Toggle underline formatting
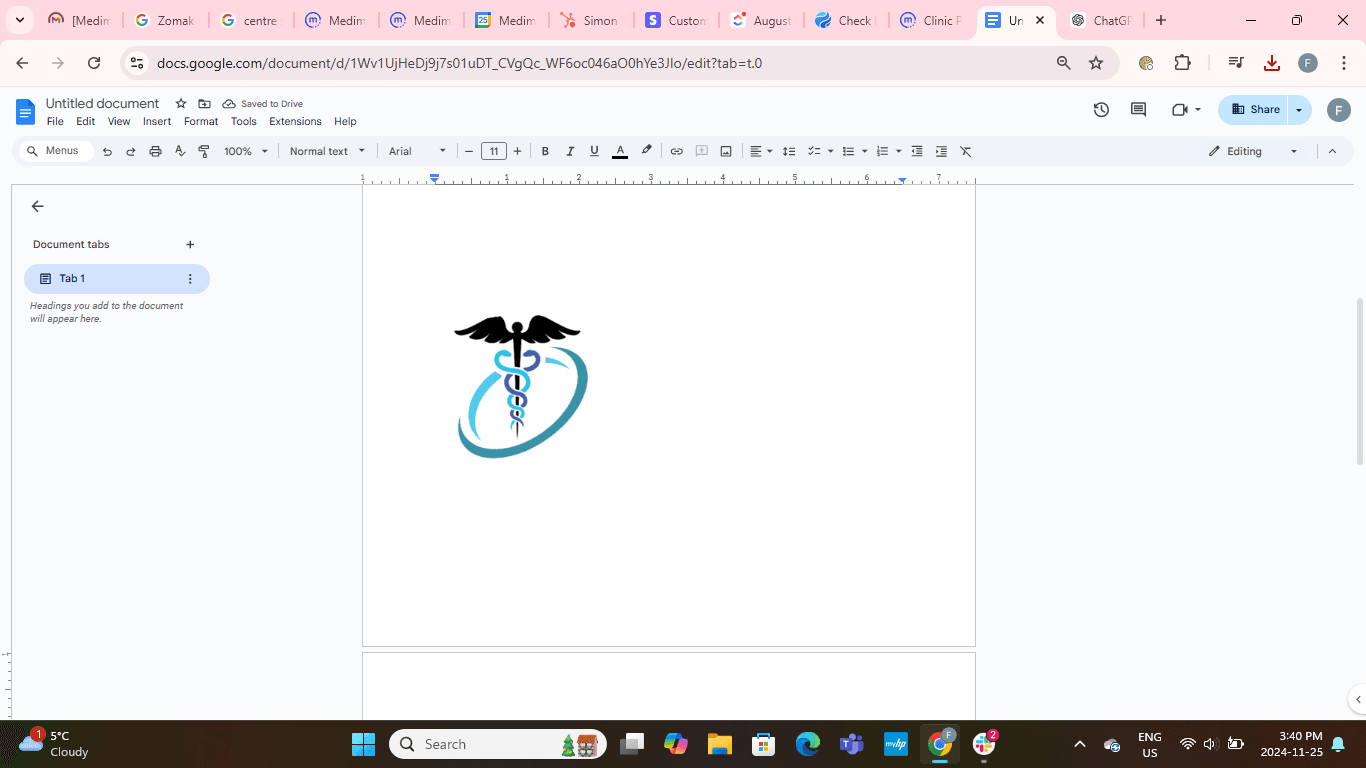 594,151
